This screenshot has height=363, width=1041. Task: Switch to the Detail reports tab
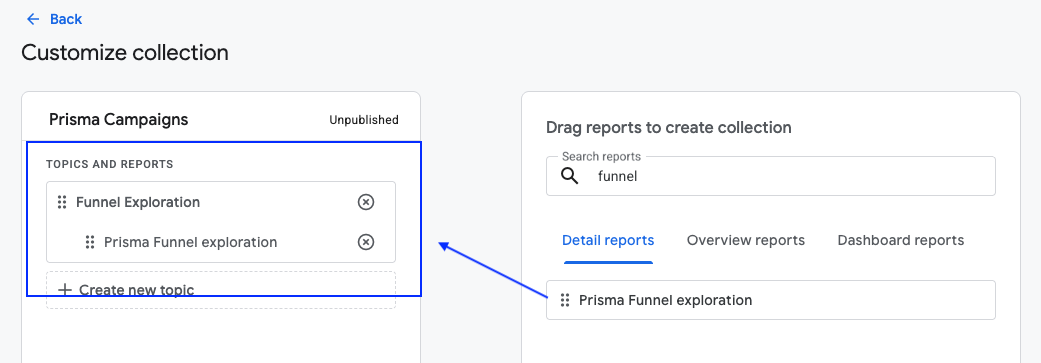coord(608,240)
